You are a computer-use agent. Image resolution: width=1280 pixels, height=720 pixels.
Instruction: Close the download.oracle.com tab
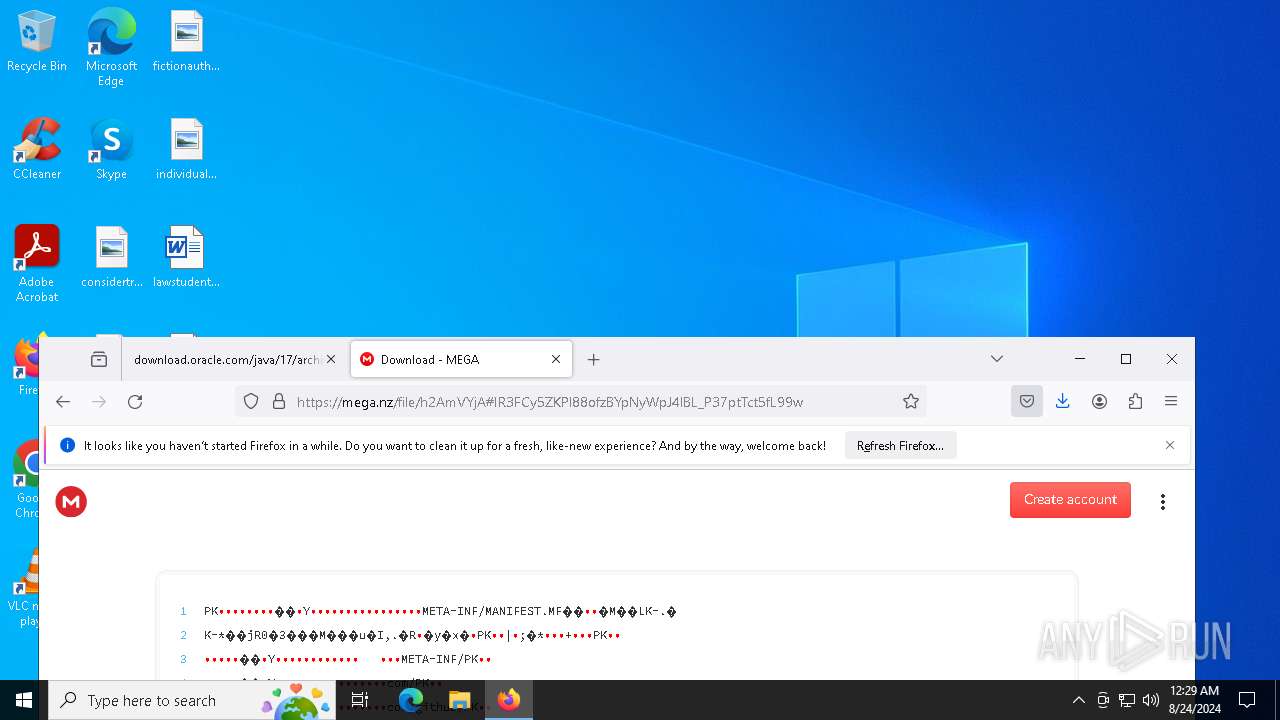(331, 359)
